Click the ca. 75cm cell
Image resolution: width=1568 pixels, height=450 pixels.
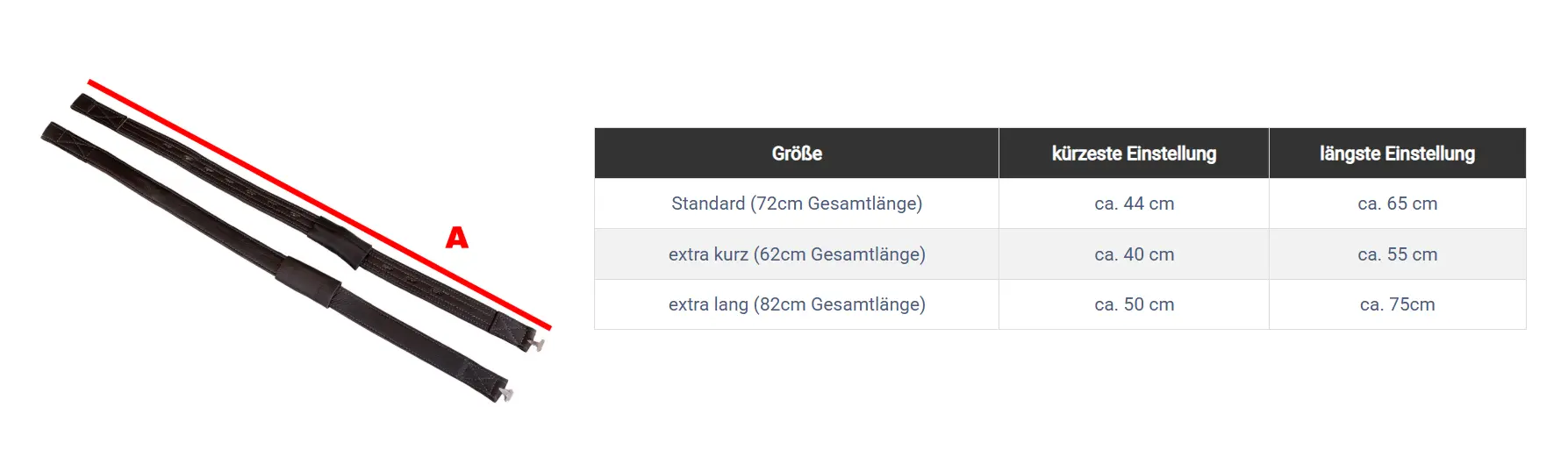(x=1397, y=304)
